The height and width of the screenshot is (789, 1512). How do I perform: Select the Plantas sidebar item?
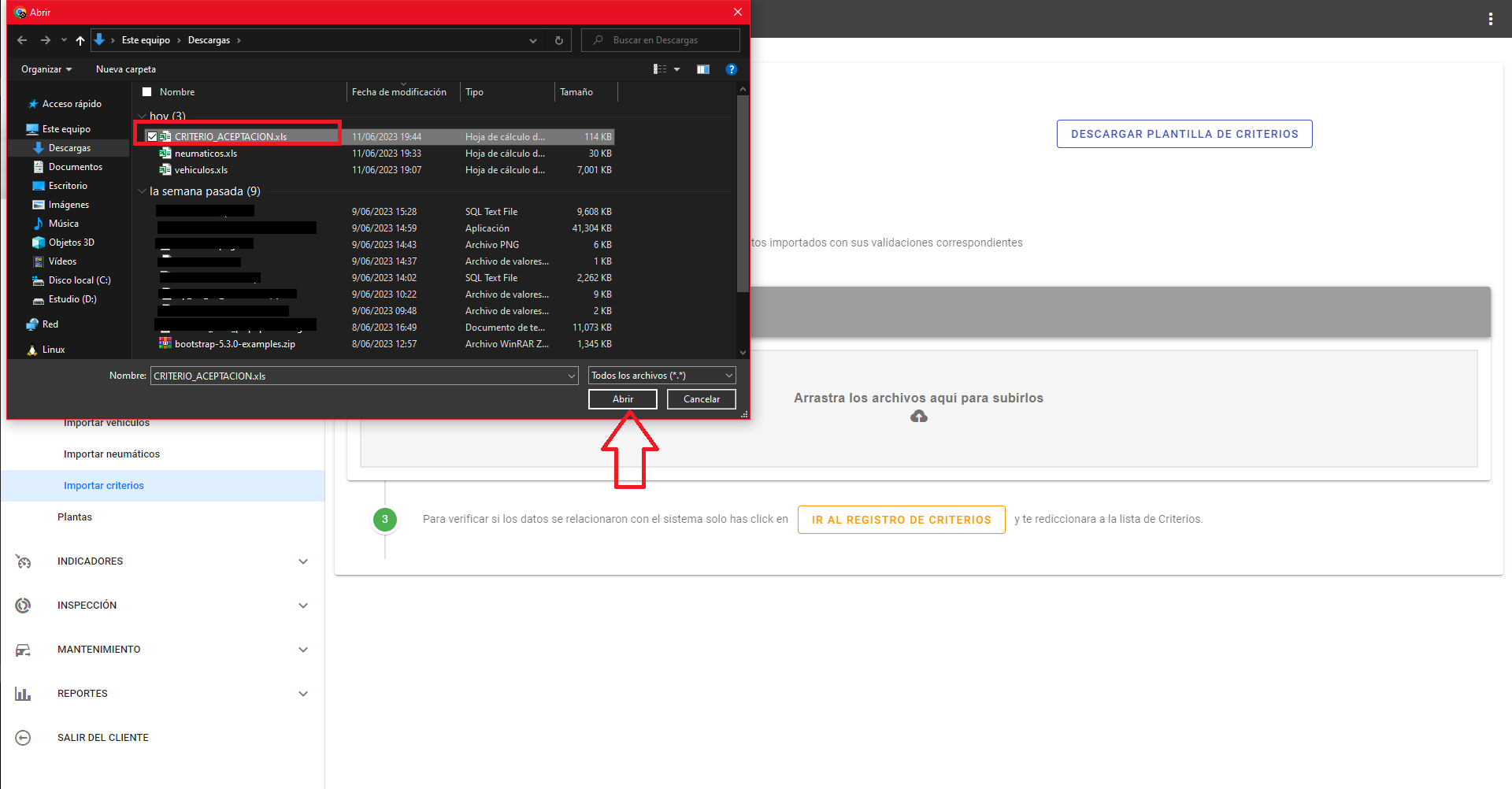tap(75, 517)
